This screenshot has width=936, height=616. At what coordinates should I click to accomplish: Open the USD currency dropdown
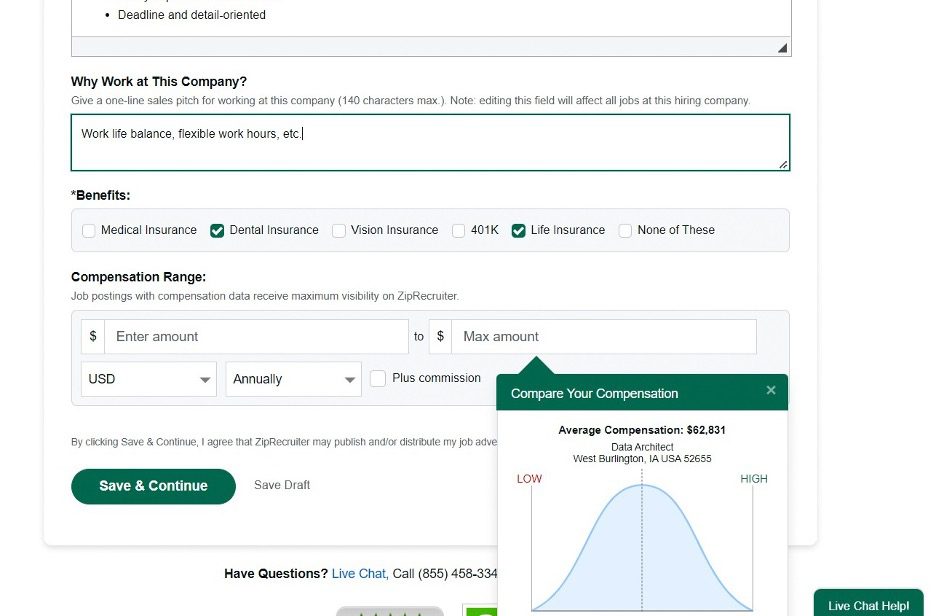click(148, 380)
